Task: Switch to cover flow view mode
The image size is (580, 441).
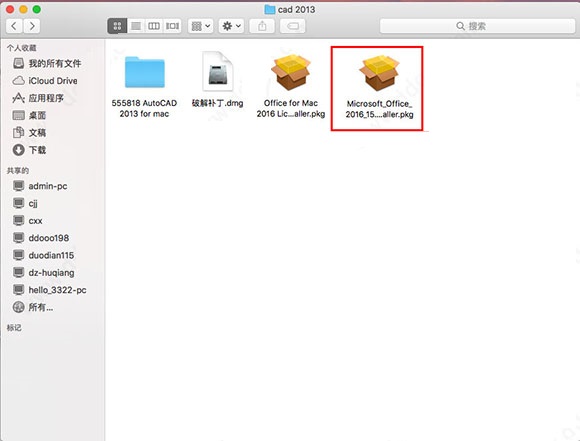Action: point(172,26)
